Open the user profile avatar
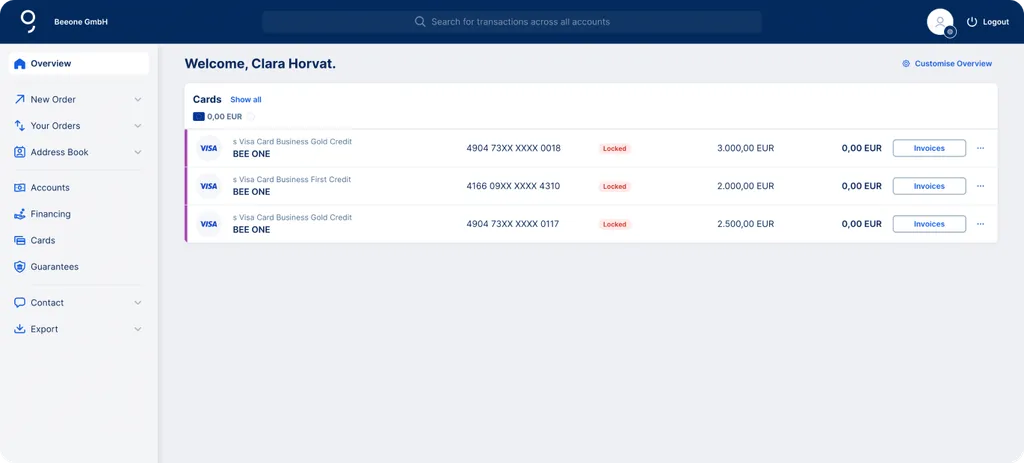The height and width of the screenshot is (463, 1024). 940,21
